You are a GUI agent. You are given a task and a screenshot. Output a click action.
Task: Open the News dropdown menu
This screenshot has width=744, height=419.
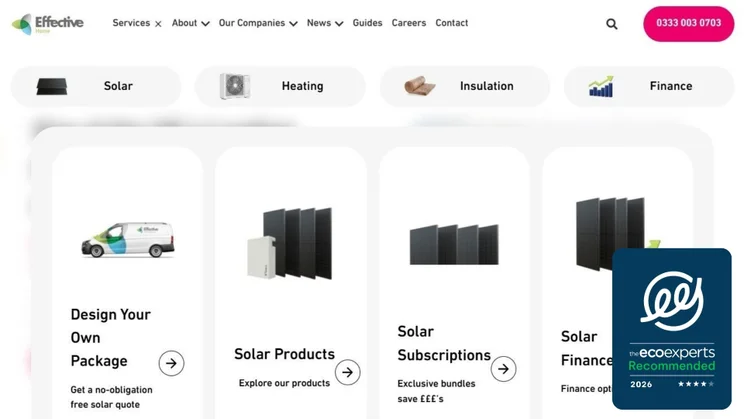(x=324, y=23)
